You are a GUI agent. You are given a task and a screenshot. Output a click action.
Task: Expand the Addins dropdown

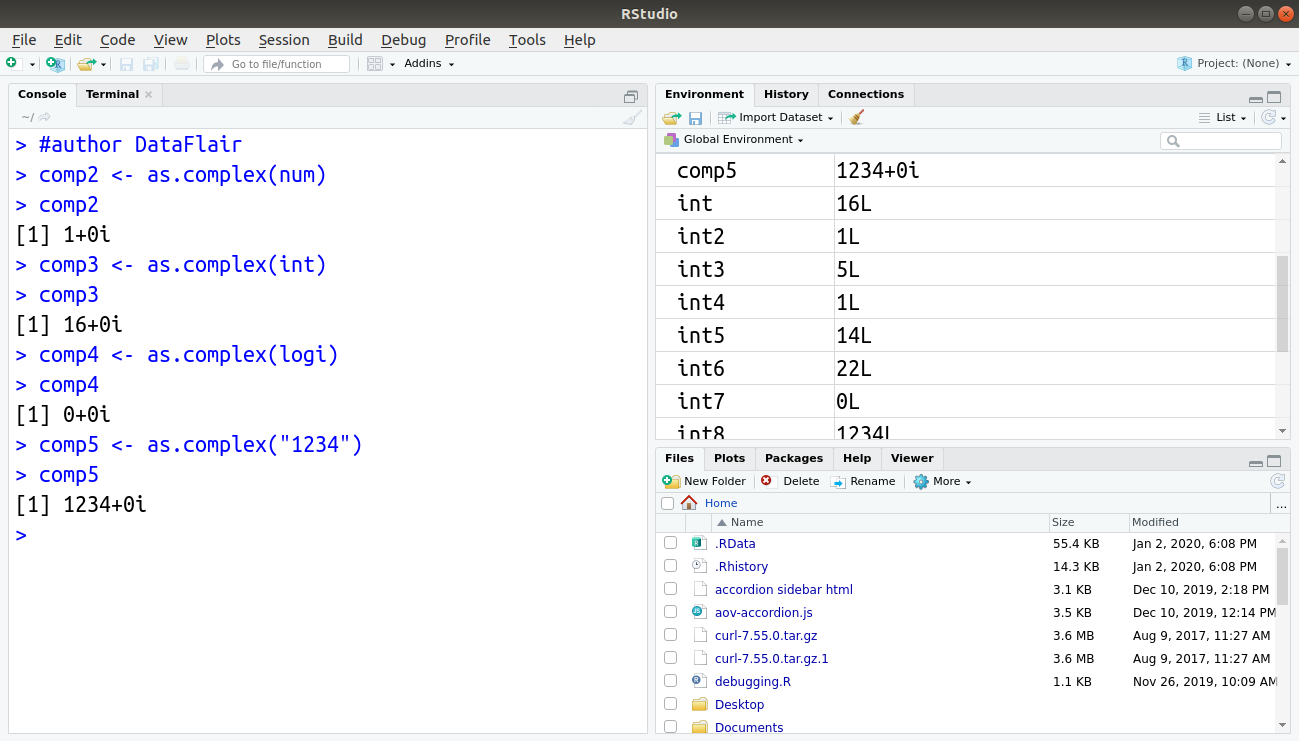click(x=429, y=63)
